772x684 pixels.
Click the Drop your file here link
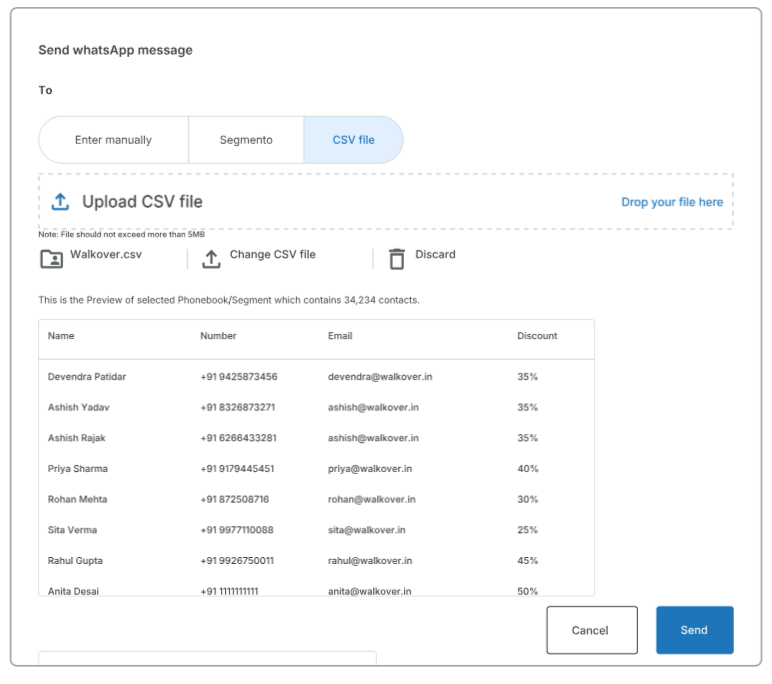[x=672, y=202]
